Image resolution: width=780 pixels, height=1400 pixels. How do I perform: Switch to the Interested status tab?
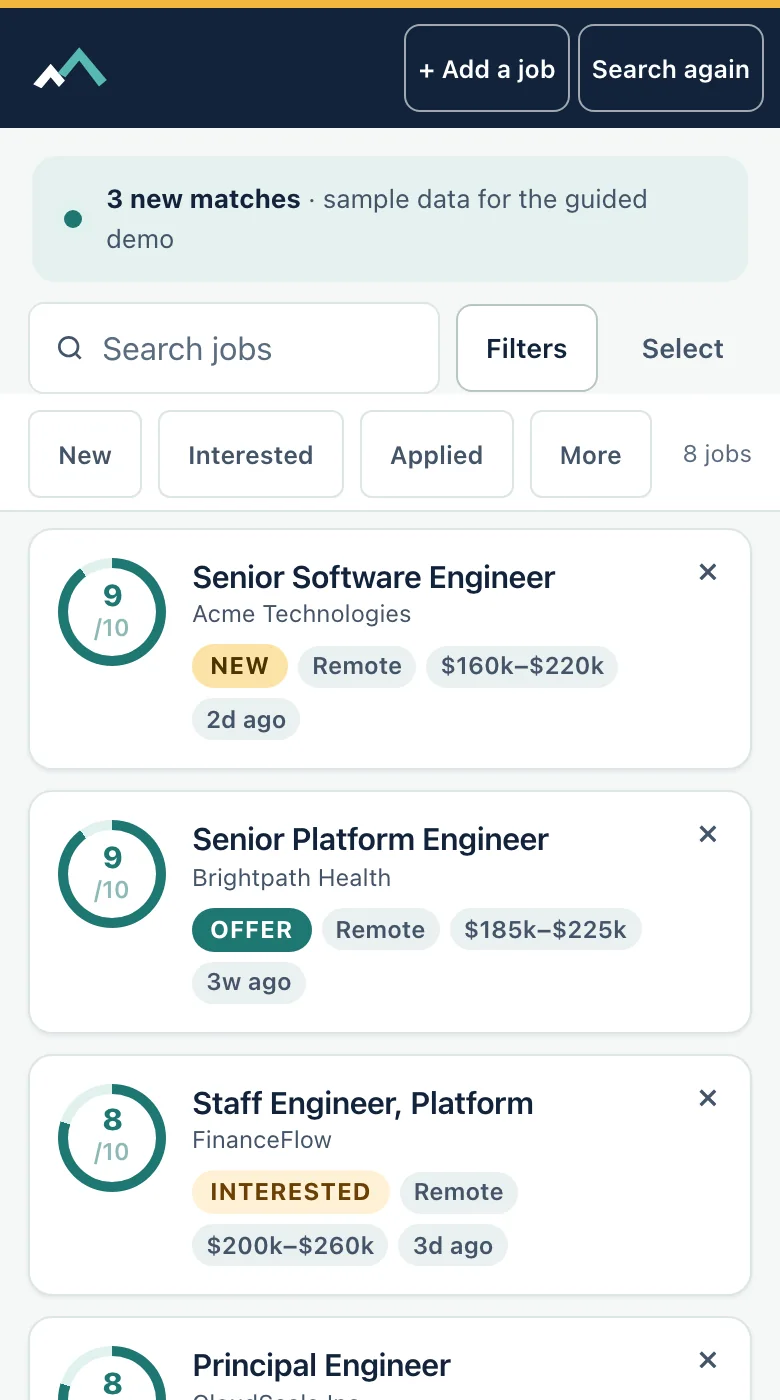click(x=251, y=454)
